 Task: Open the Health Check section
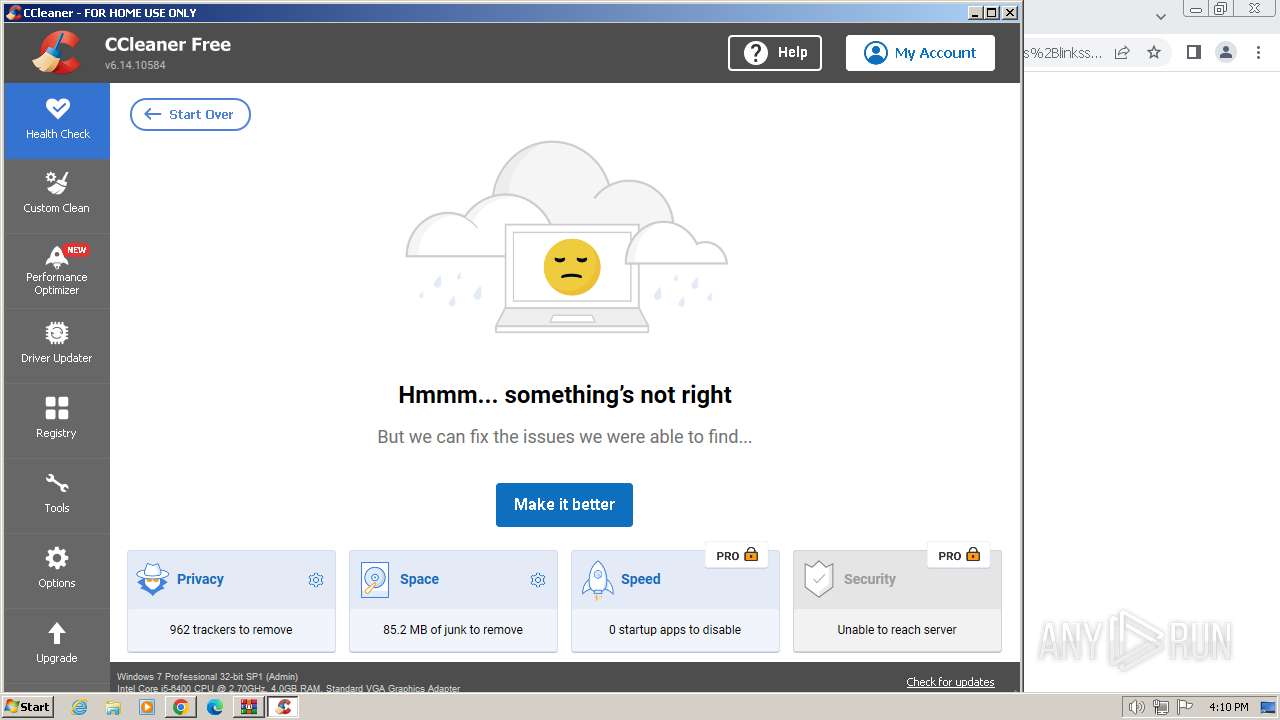pyautogui.click(x=57, y=120)
